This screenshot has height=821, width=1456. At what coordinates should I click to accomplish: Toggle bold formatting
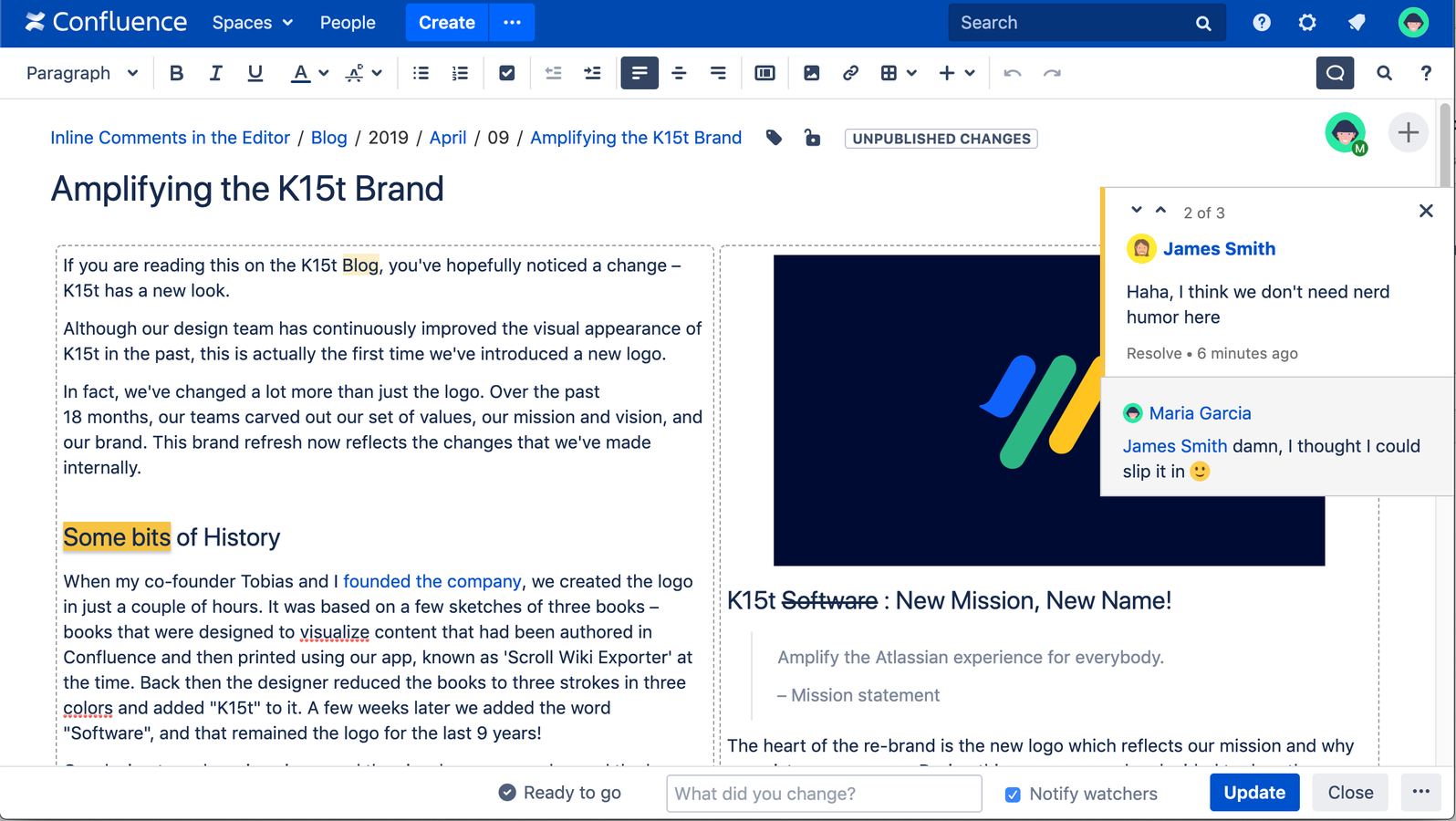176,73
